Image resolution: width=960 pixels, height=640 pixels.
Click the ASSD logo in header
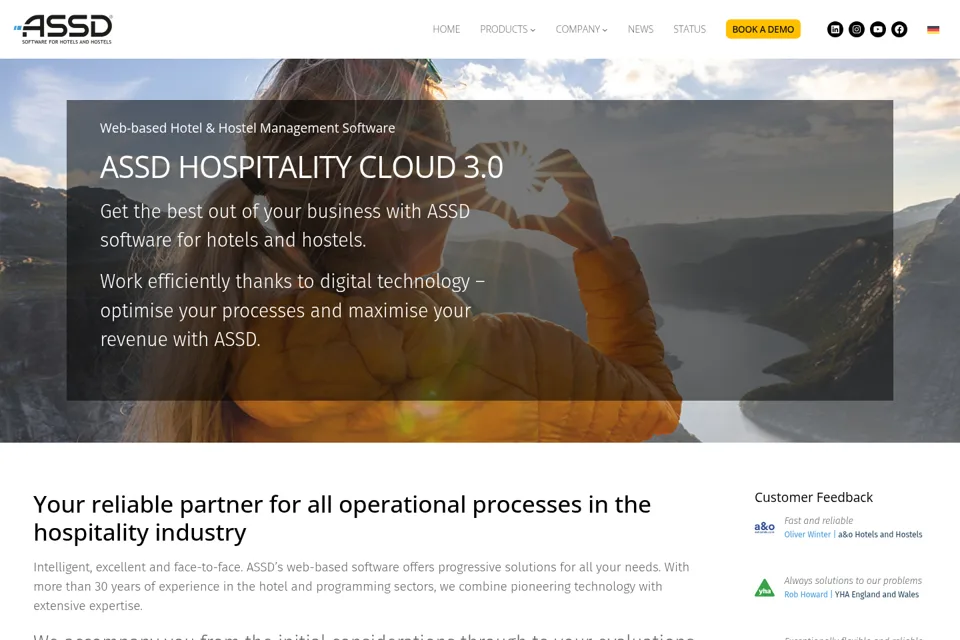coord(63,29)
